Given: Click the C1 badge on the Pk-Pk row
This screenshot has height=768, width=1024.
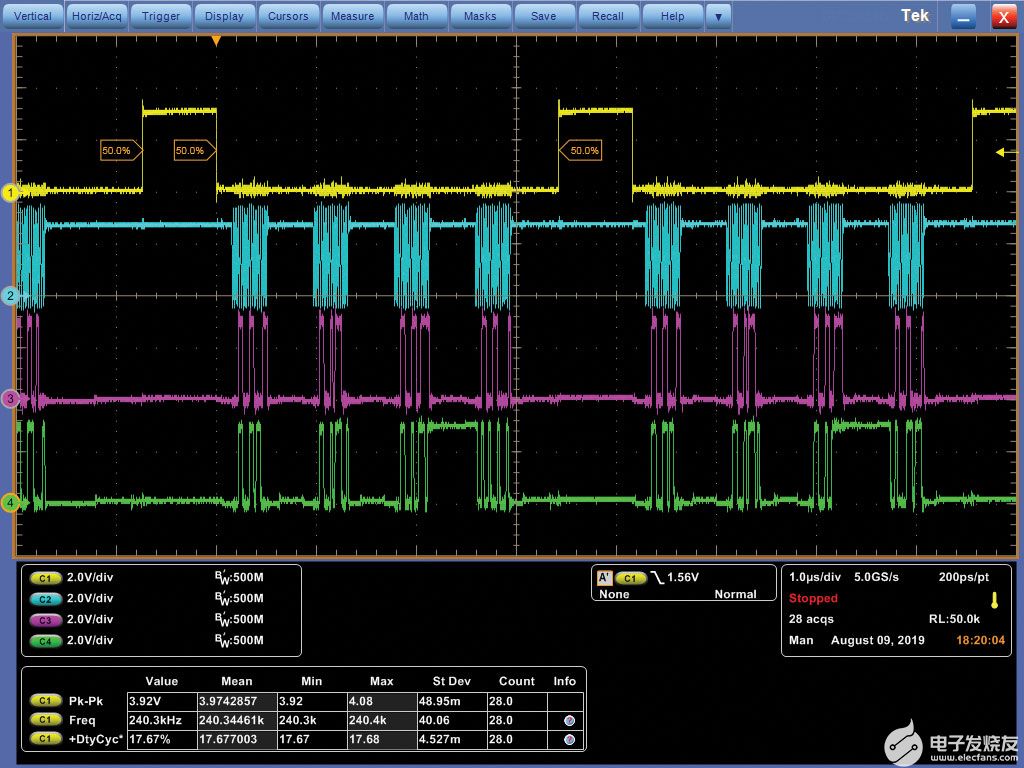Looking at the screenshot, I should pos(45,701).
